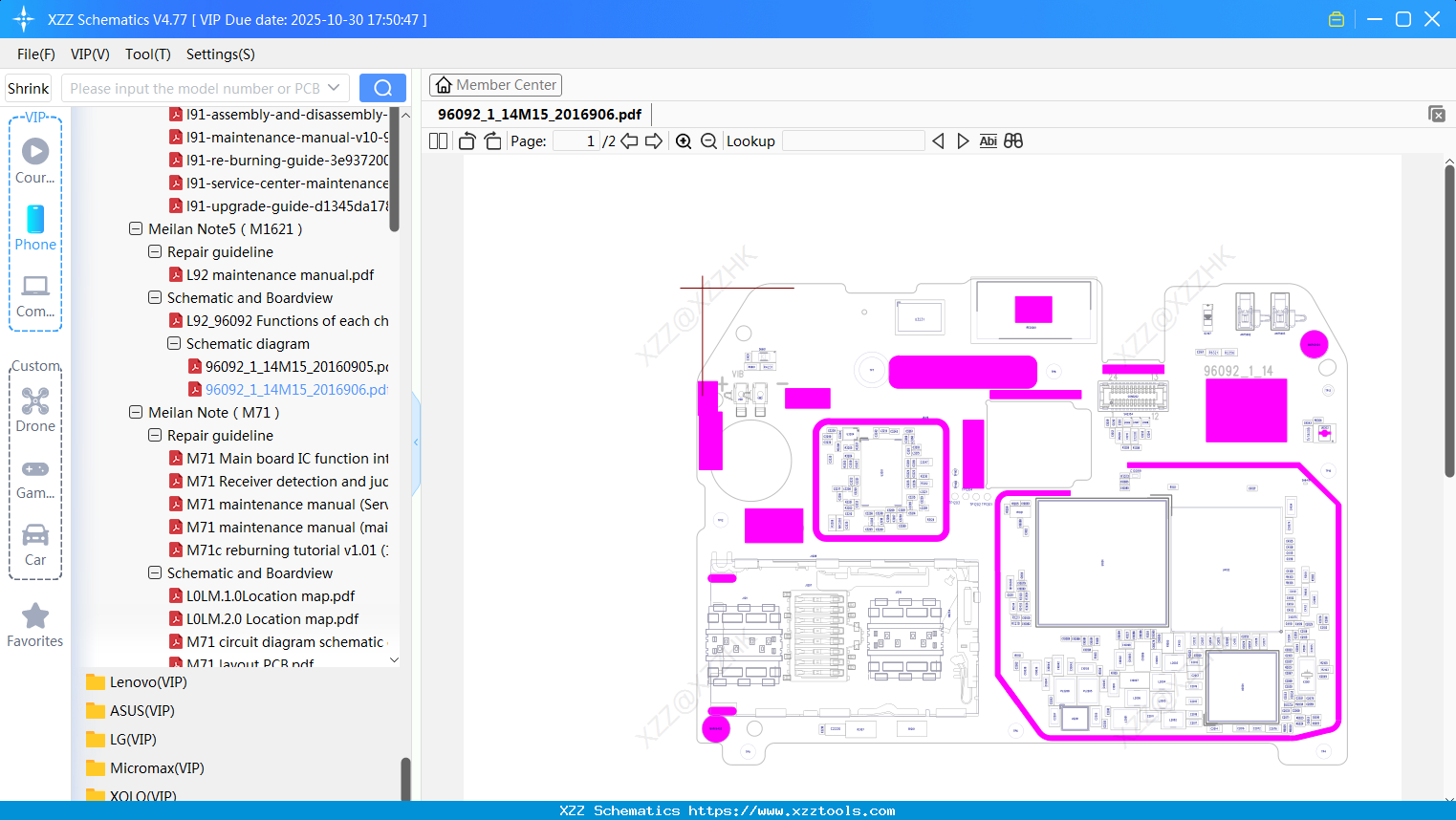1456x820 pixels.
Task: Click the blue model search button
Action: (382, 88)
